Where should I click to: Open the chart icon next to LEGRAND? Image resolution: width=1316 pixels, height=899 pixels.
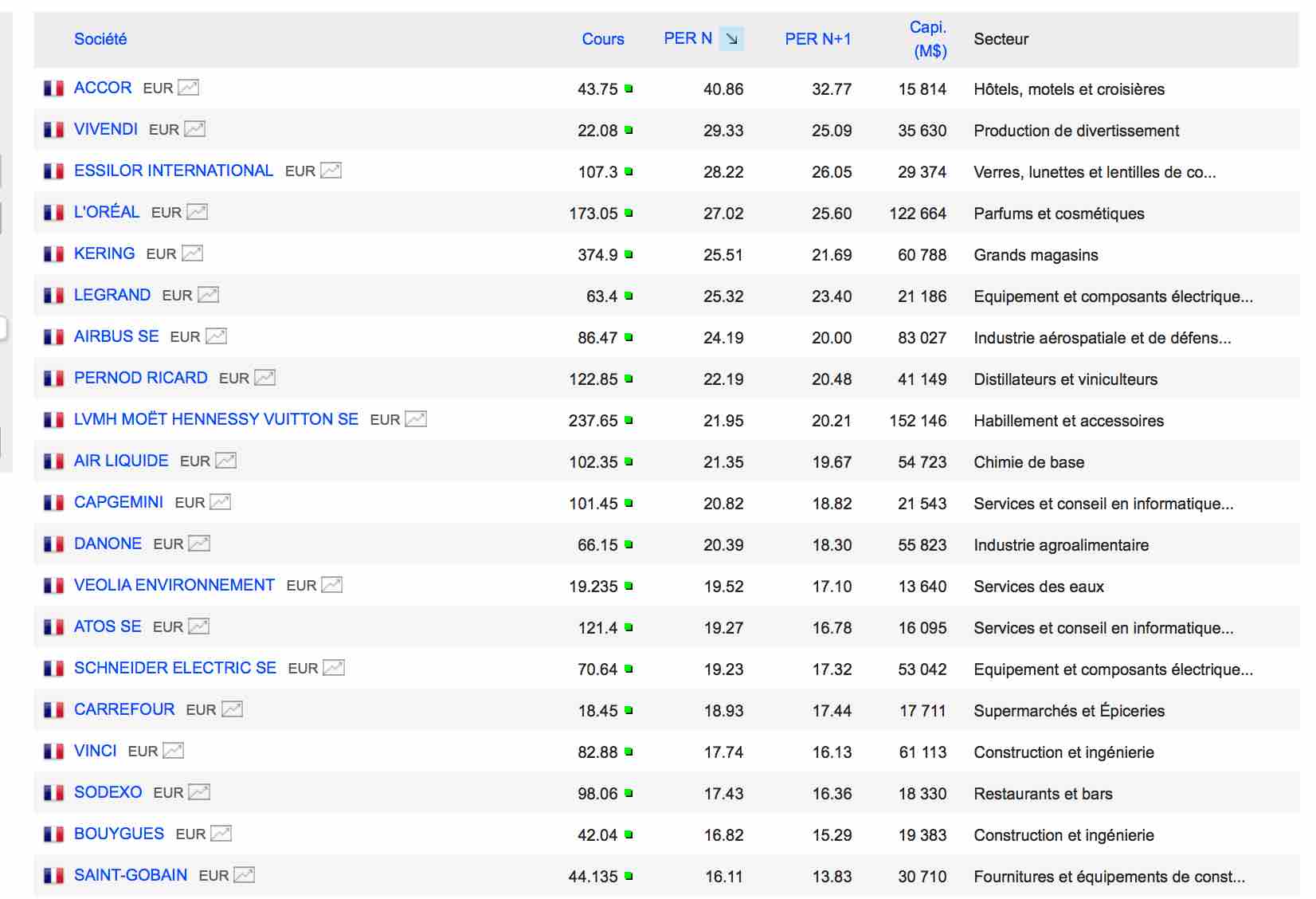click(209, 295)
